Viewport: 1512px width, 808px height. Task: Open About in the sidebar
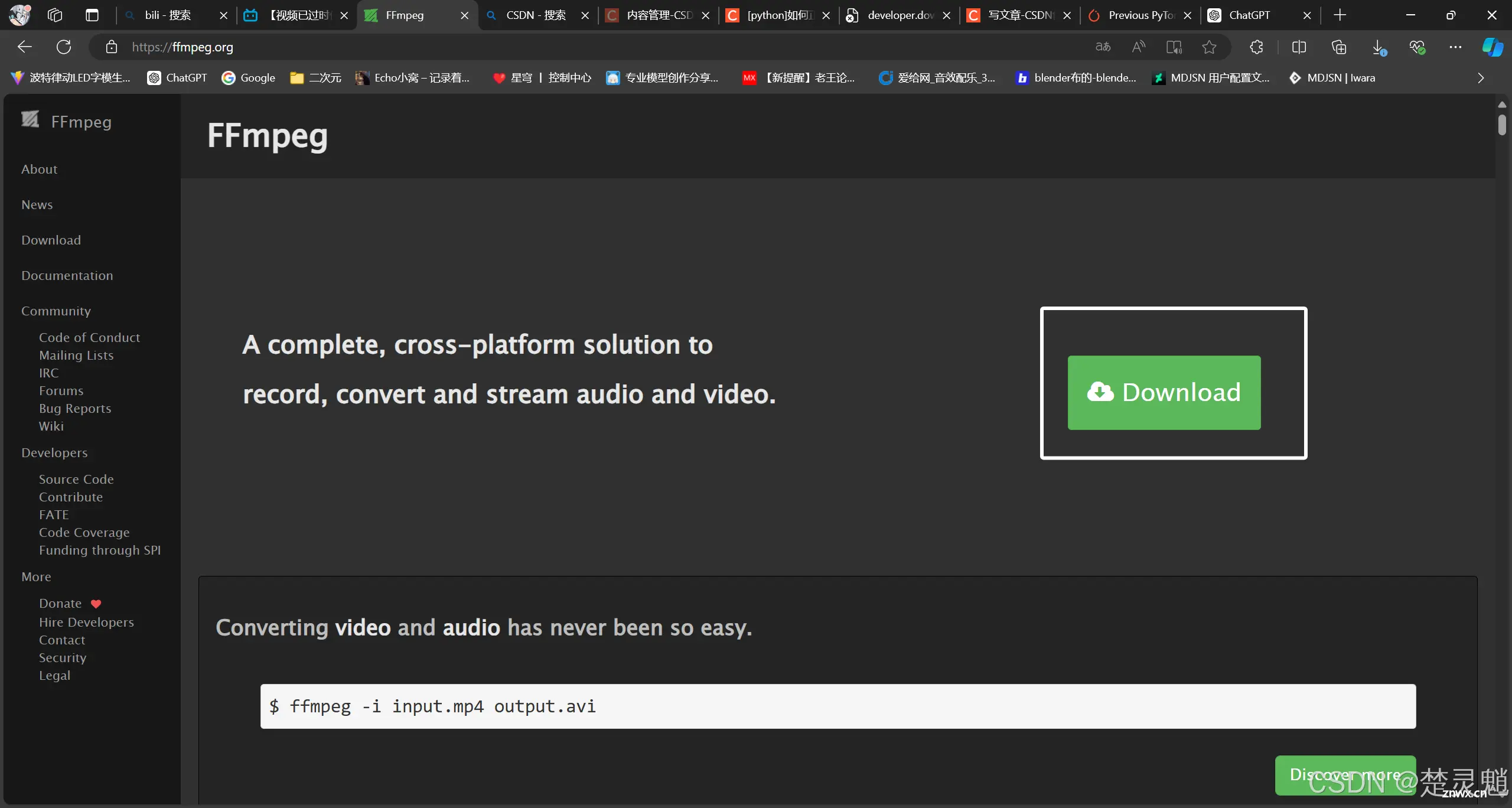[39, 169]
